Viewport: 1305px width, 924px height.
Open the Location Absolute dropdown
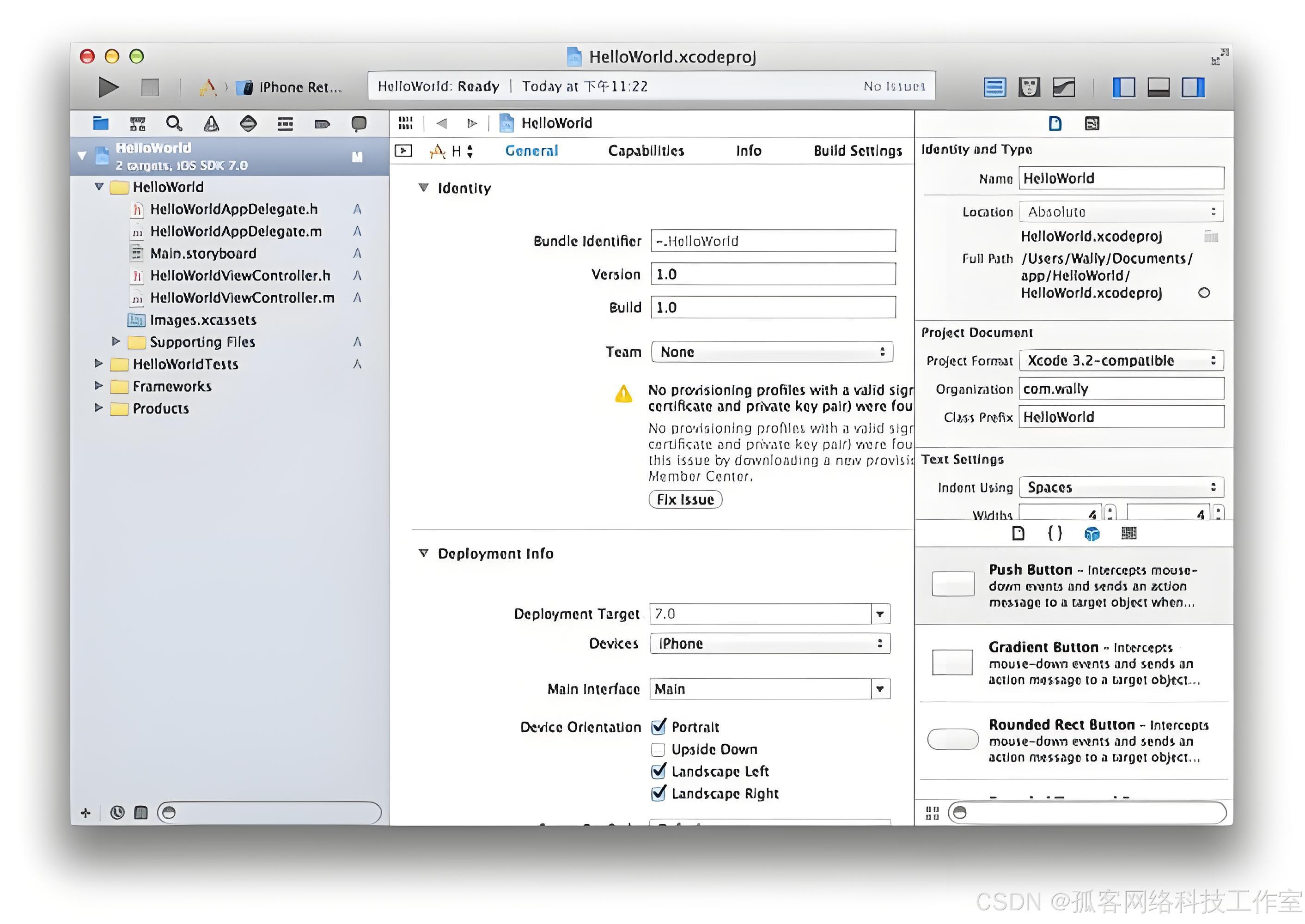click(1121, 212)
